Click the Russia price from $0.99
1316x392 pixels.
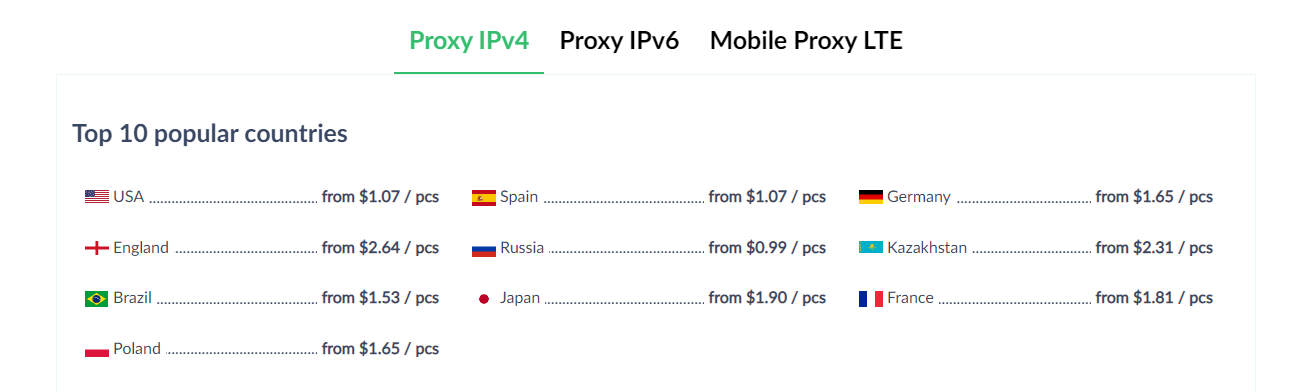click(767, 247)
